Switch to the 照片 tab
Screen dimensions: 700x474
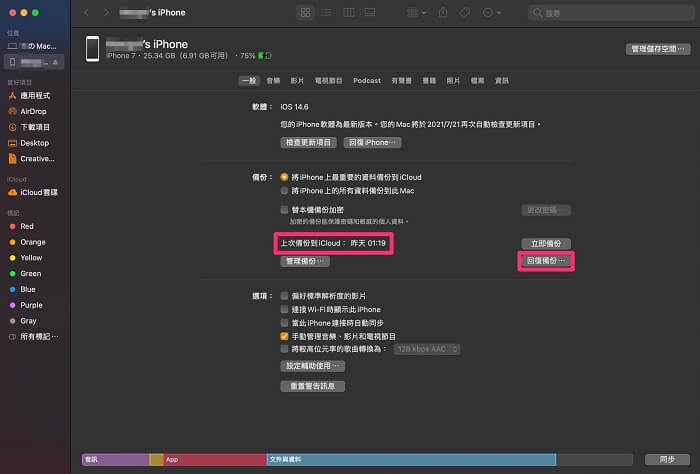(453, 81)
